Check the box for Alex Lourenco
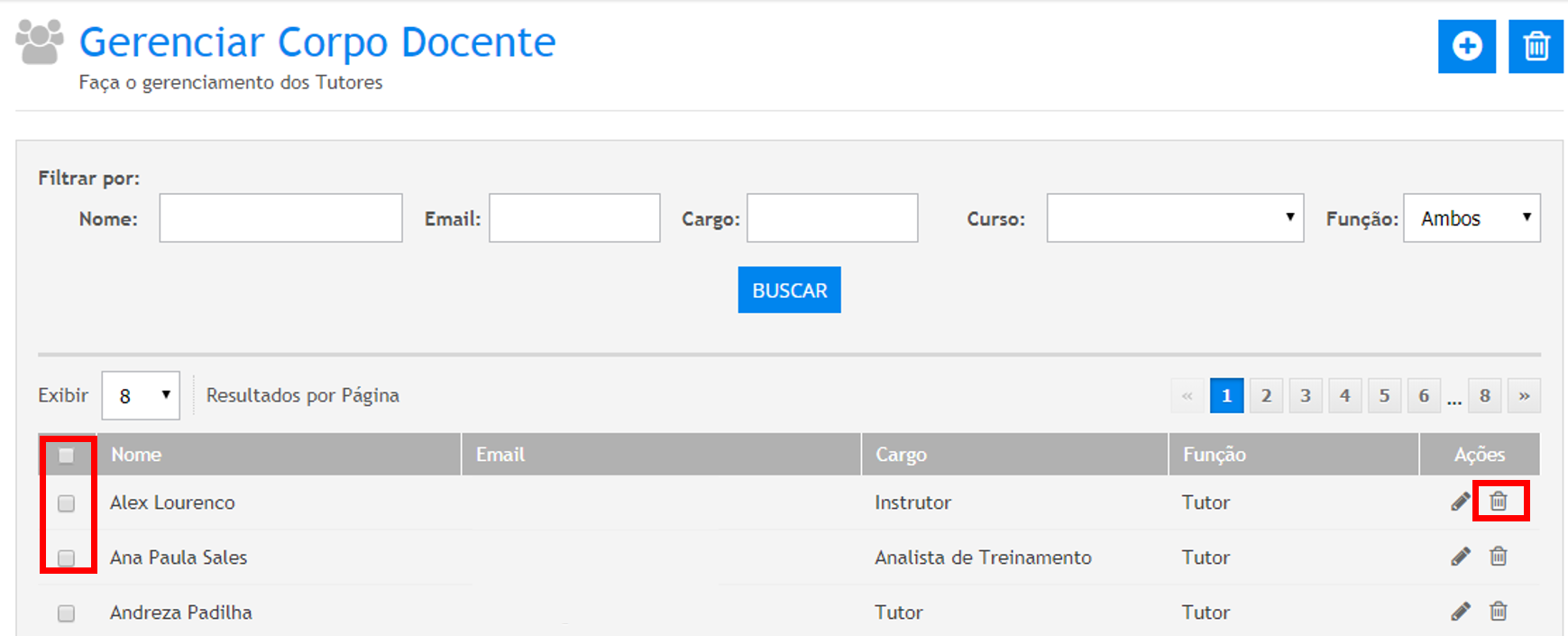The width and height of the screenshot is (1568, 636). pyautogui.click(x=67, y=503)
